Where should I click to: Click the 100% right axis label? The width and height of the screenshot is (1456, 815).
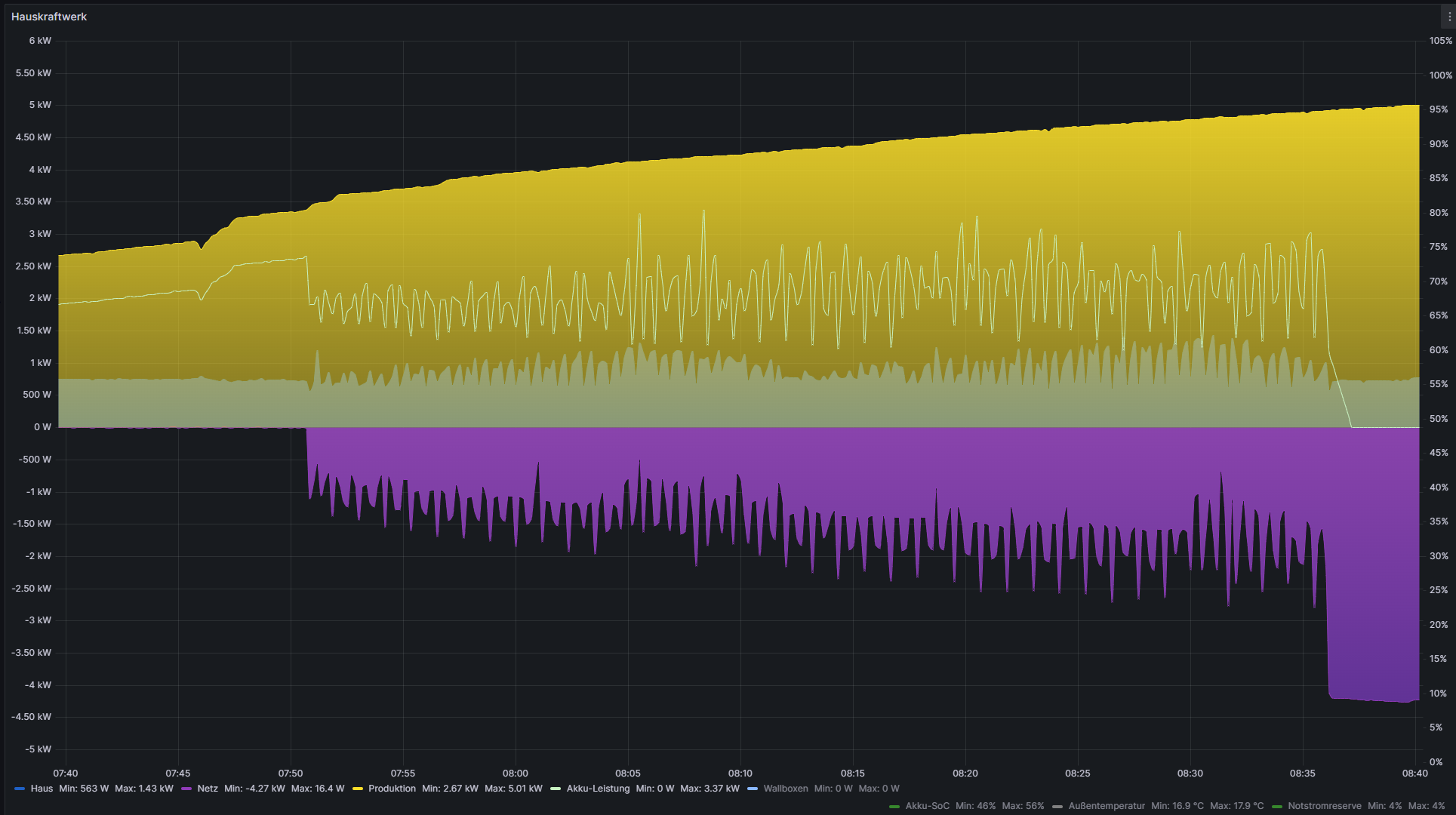pos(1441,75)
